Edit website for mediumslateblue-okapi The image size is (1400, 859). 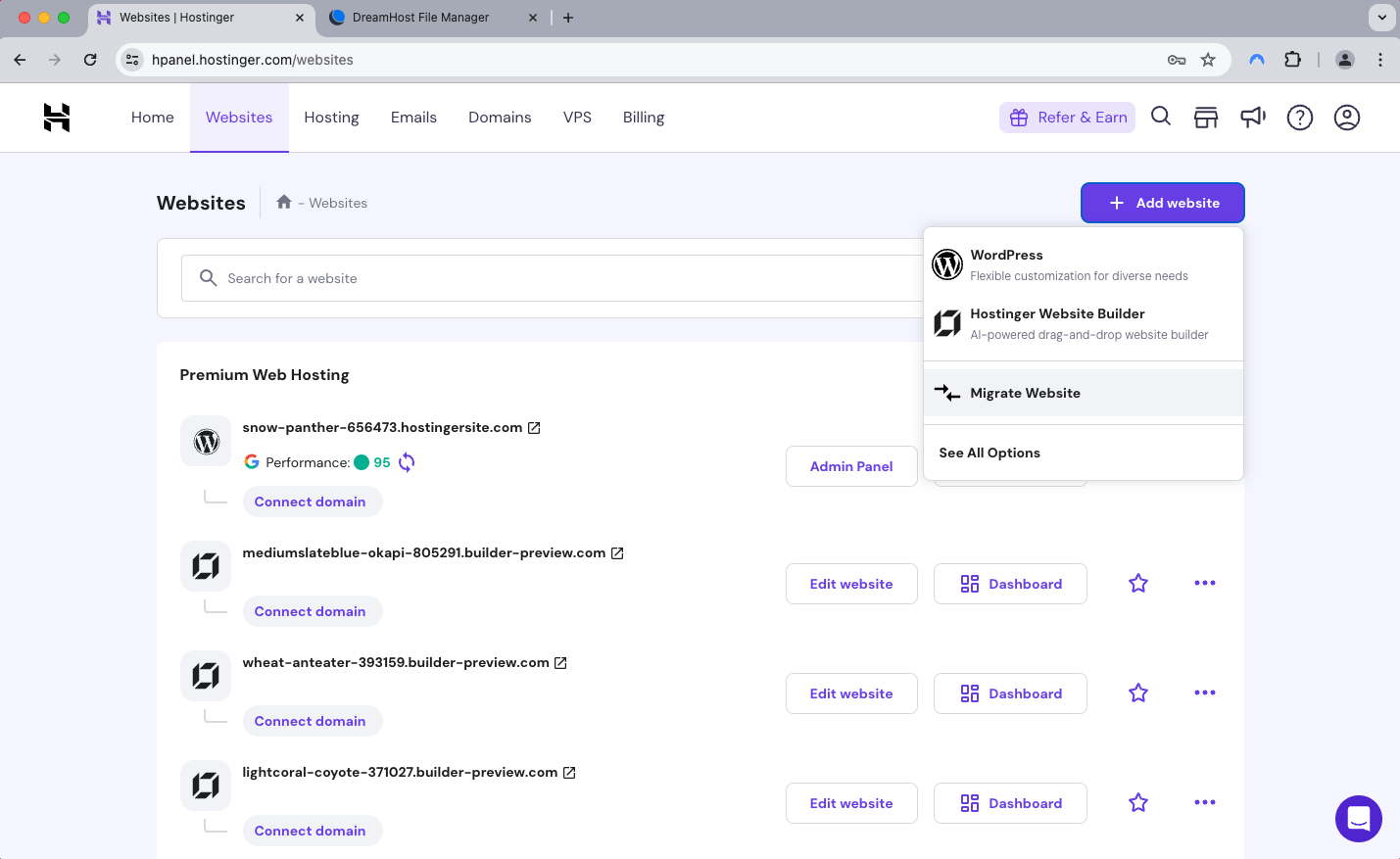pos(851,584)
